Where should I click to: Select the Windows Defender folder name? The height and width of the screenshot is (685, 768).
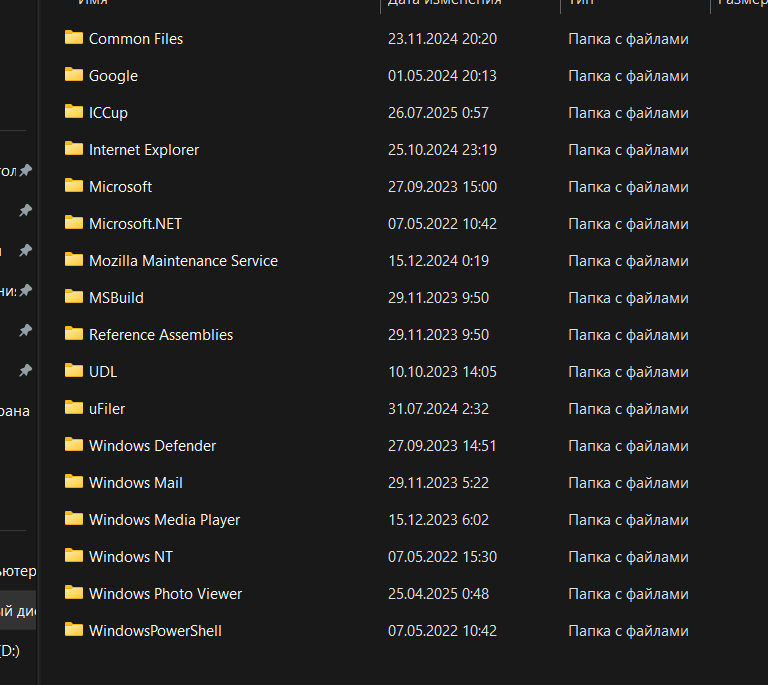click(152, 446)
